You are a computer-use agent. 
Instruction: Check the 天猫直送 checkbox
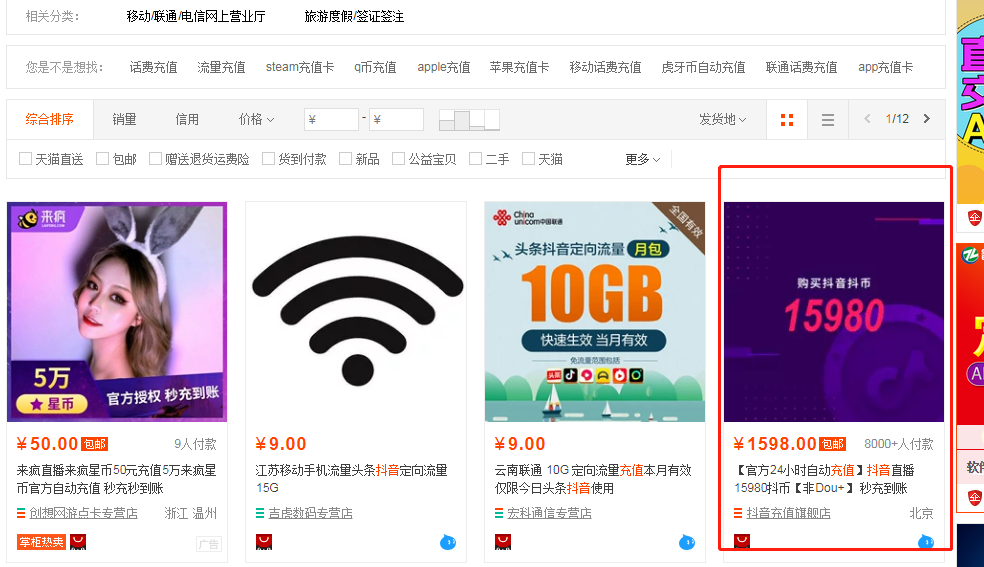coord(25,159)
